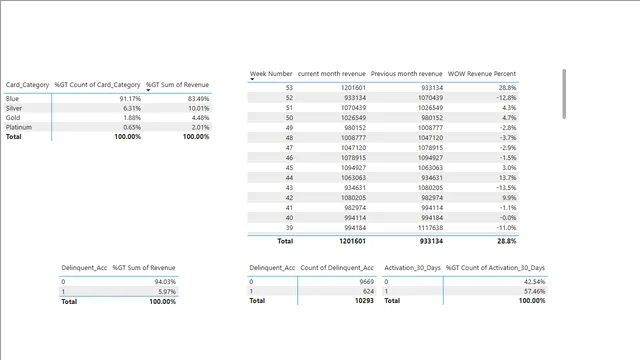Image resolution: width=640 pixels, height=360 pixels.
Task: Click the %GT Count of Card_Category header
Action: tap(97, 85)
